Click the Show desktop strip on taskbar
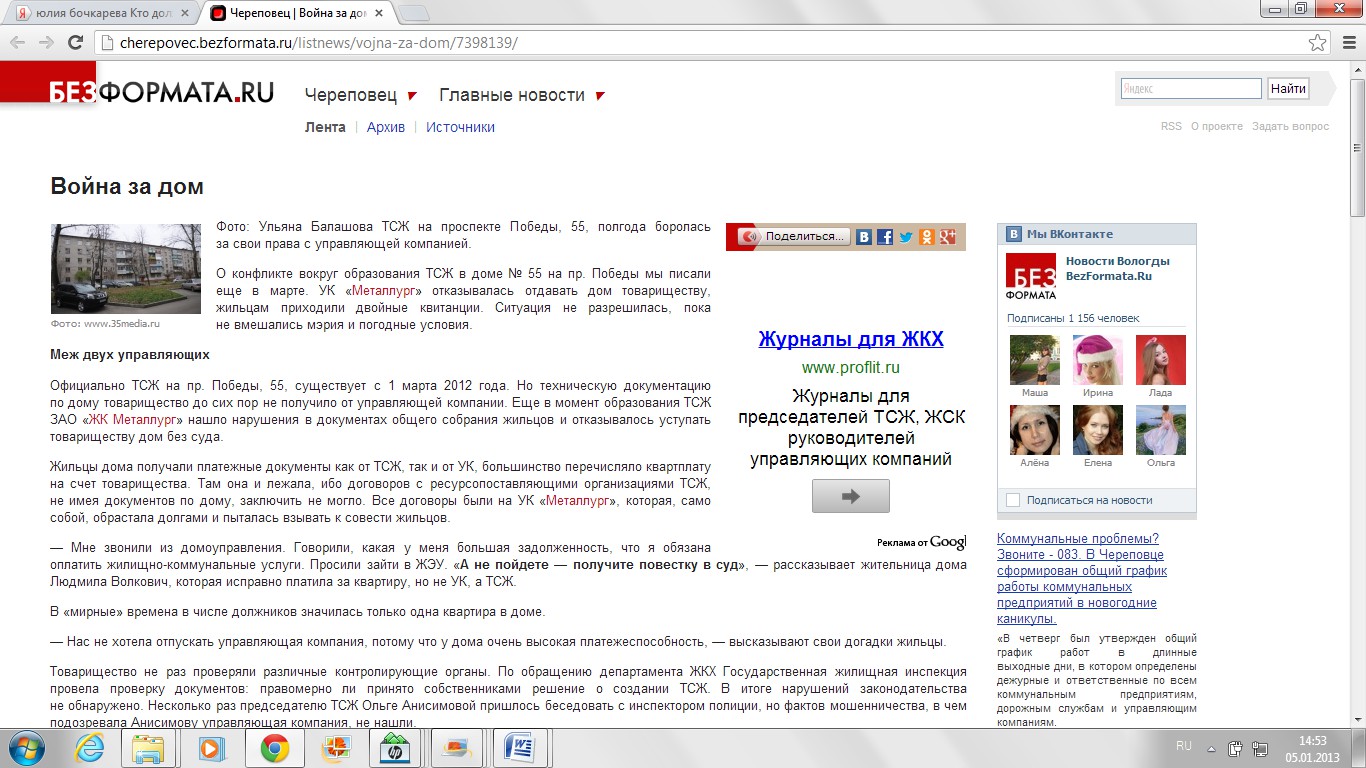 1358,748
